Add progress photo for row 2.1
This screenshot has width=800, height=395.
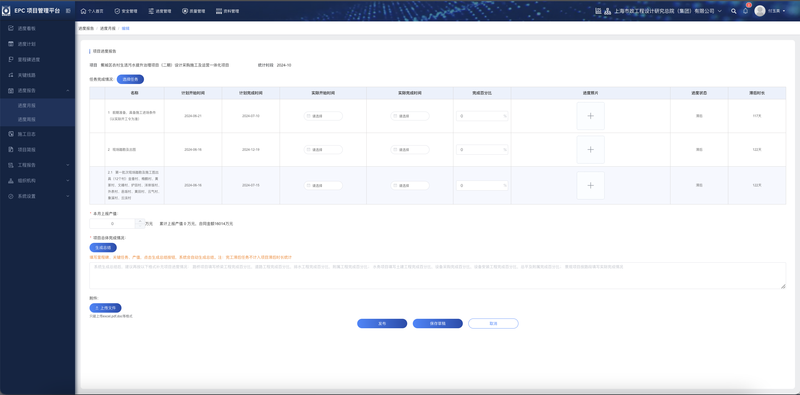point(590,185)
